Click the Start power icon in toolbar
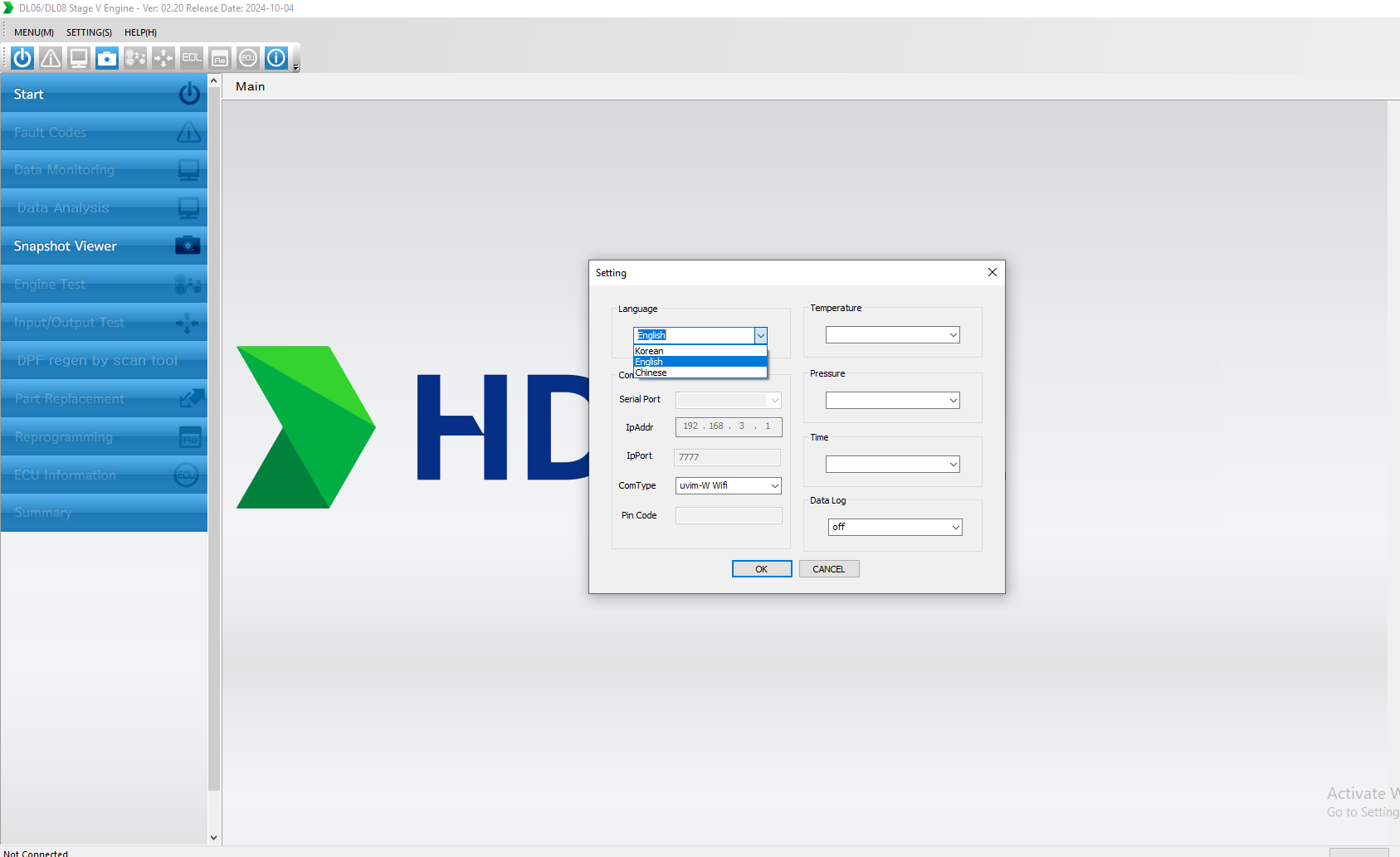Image resolution: width=1400 pixels, height=857 pixels. click(22, 58)
